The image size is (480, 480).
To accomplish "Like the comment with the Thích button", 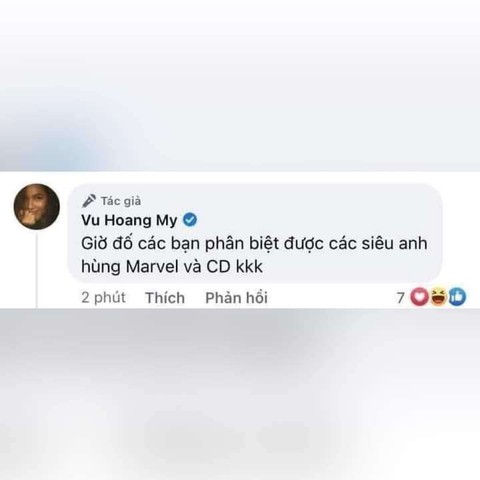I will pyautogui.click(x=165, y=298).
